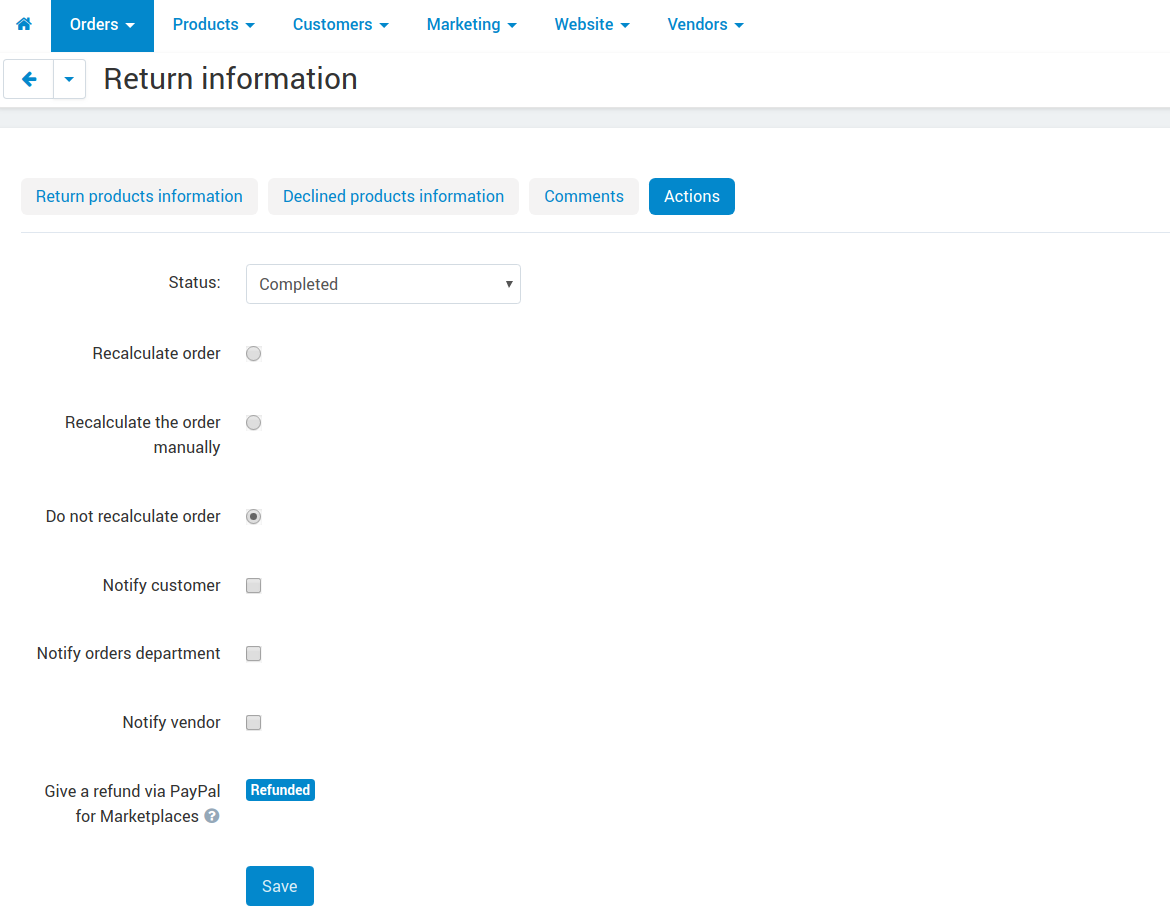Open the Orders menu
This screenshot has width=1170, height=924.
[x=102, y=25]
